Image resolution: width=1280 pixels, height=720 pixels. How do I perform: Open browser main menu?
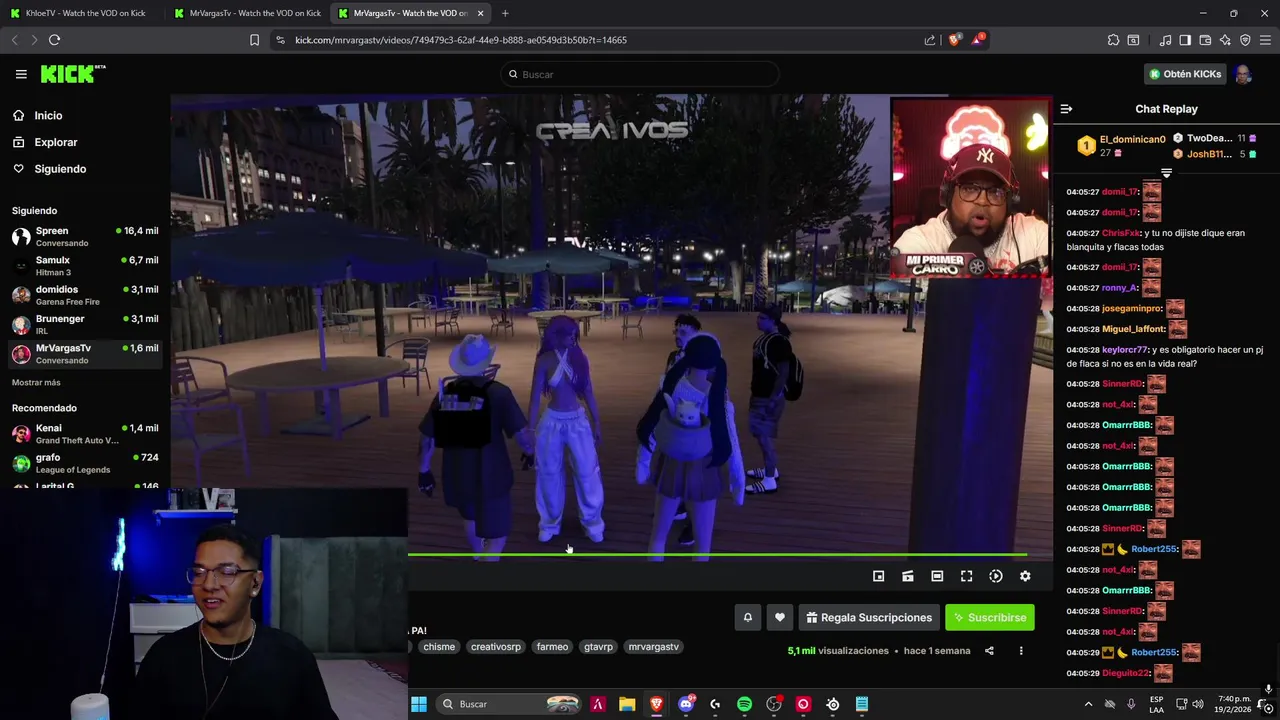tap(1266, 40)
